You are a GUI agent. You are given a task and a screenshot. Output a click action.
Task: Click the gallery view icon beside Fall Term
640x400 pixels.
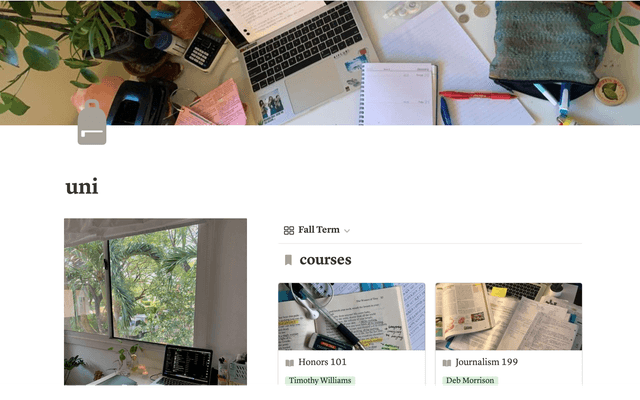(x=289, y=231)
